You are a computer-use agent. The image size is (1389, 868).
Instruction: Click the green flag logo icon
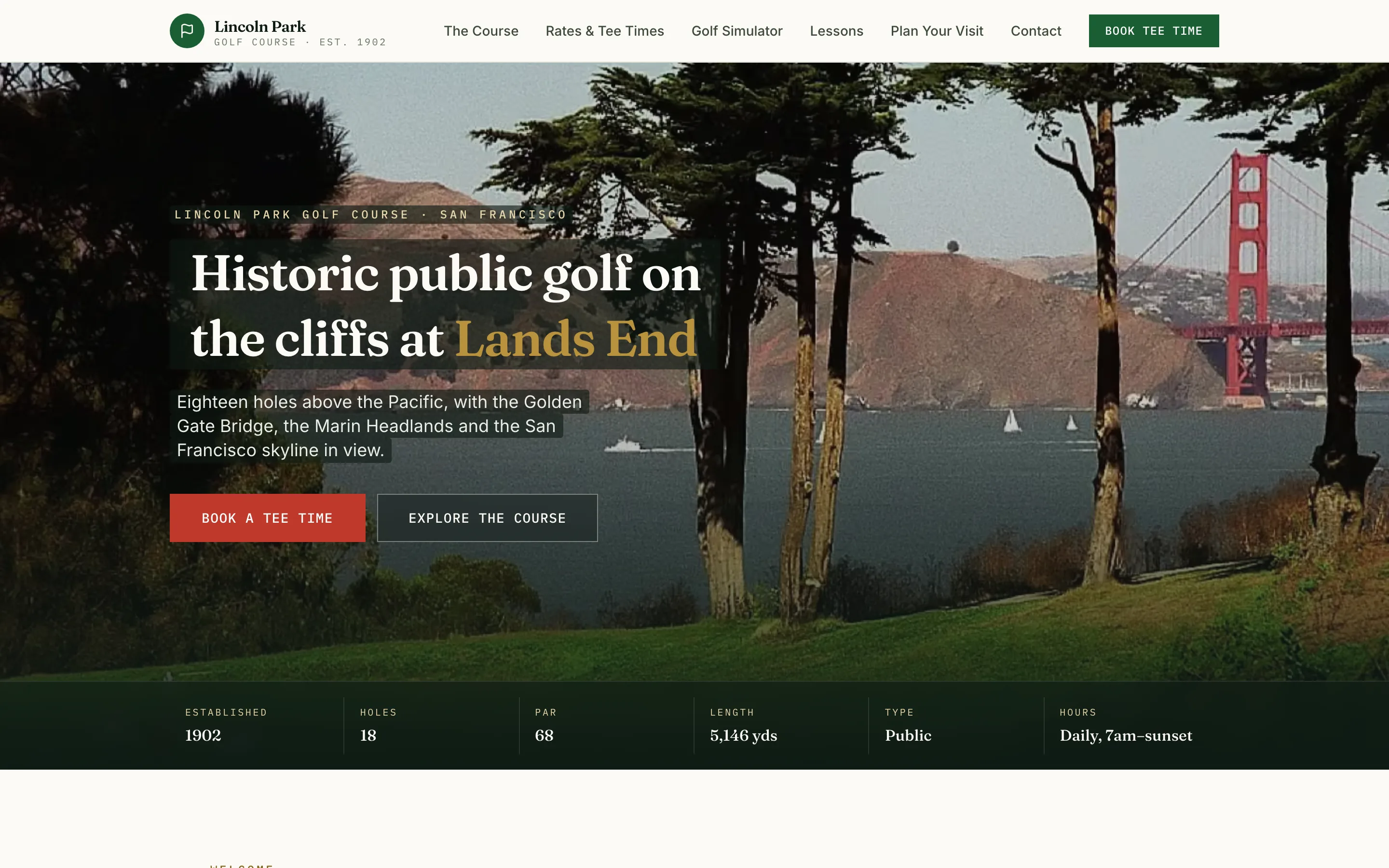pyautogui.click(x=187, y=31)
